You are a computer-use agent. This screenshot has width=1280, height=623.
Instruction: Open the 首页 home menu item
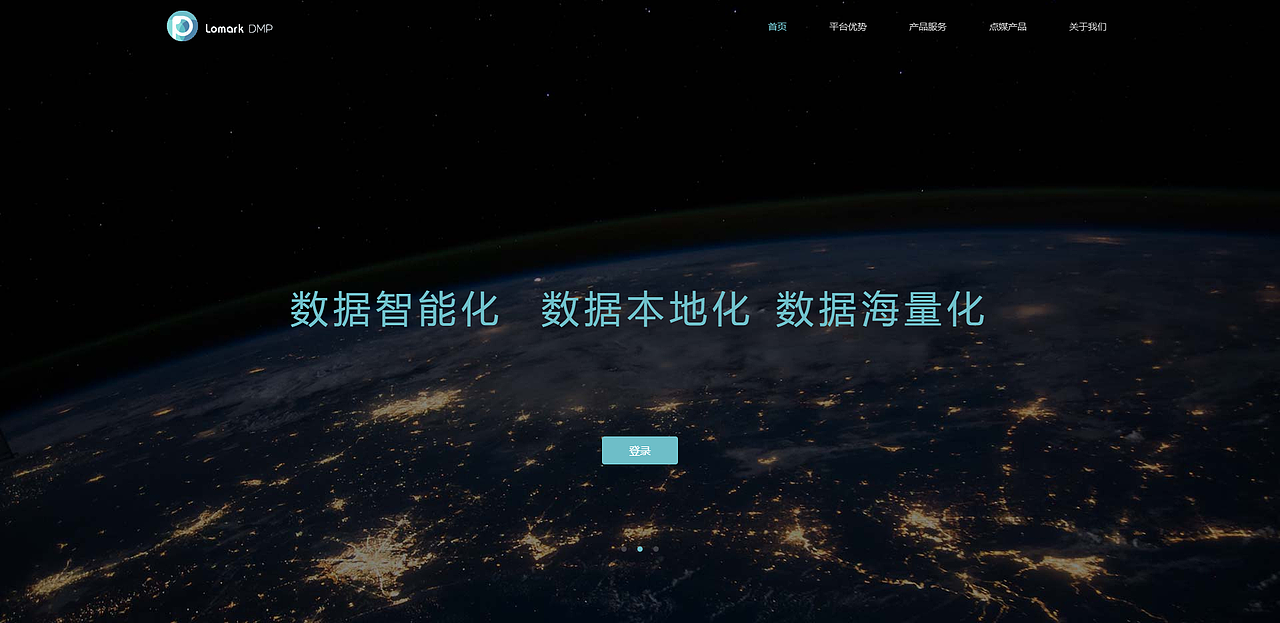777,27
